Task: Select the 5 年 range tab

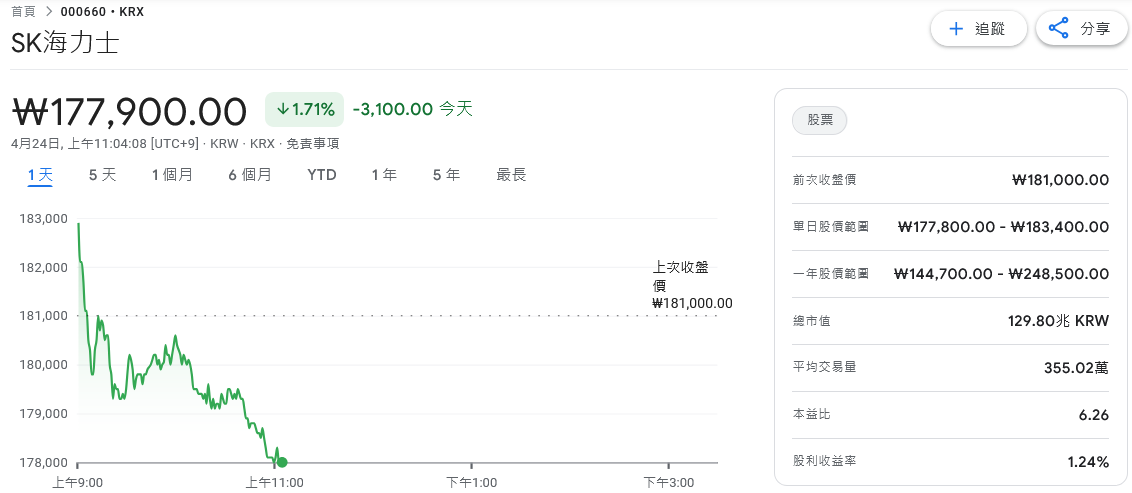Action: tap(446, 175)
